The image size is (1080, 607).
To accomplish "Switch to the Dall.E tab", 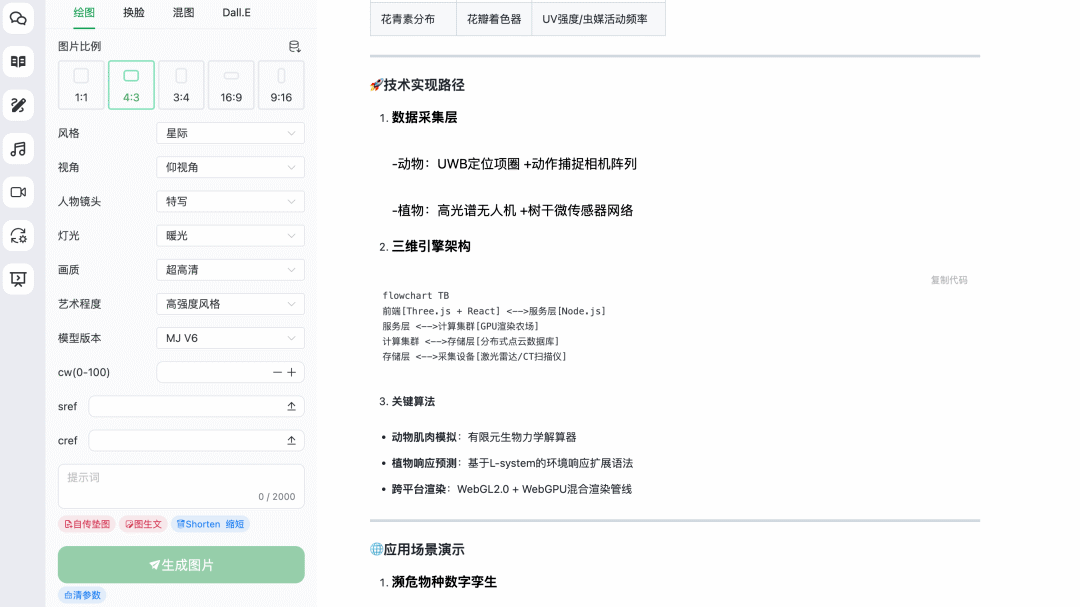I will click(236, 13).
